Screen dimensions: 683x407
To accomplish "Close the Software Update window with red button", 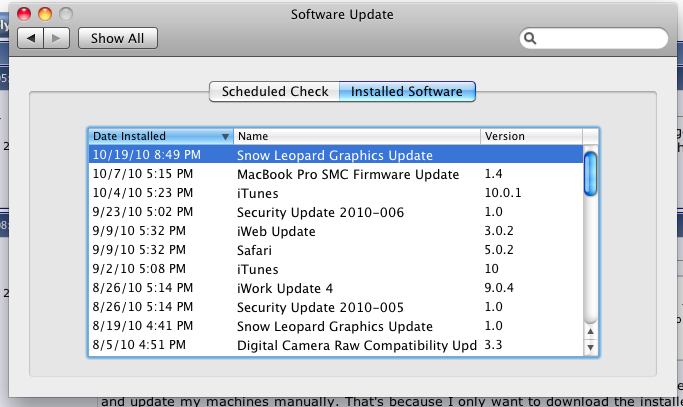I will click(x=24, y=14).
